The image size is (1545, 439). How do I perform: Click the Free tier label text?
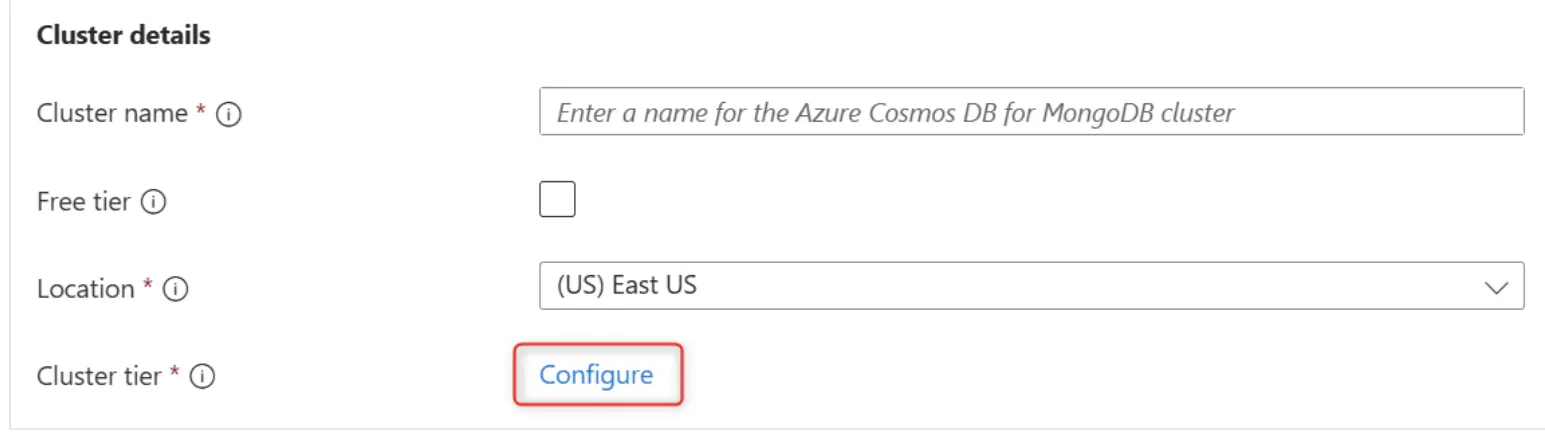84,201
